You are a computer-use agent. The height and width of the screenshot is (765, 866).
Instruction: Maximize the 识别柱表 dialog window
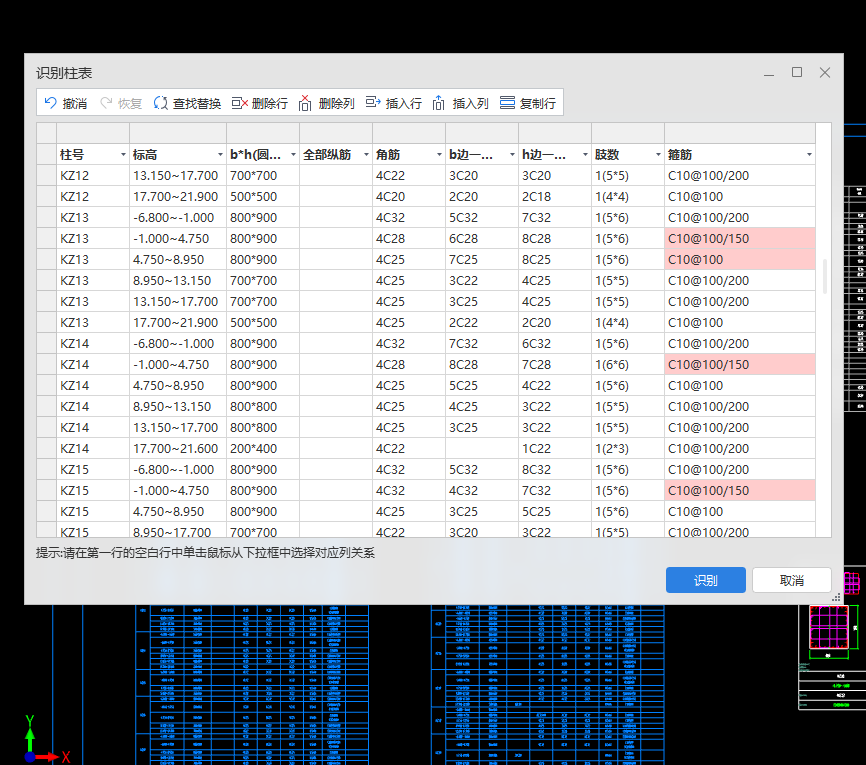(x=797, y=73)
